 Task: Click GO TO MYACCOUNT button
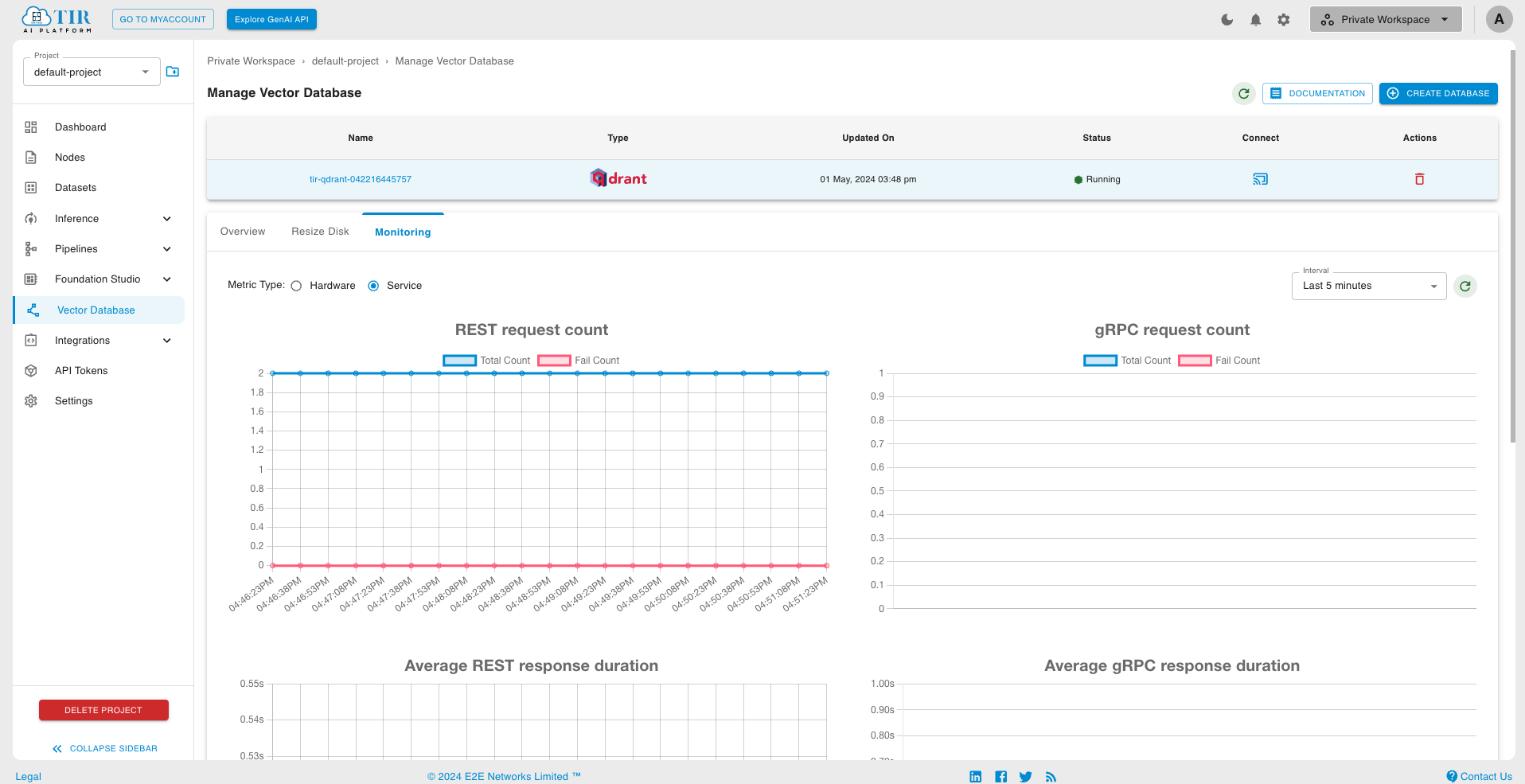[163, 19]
